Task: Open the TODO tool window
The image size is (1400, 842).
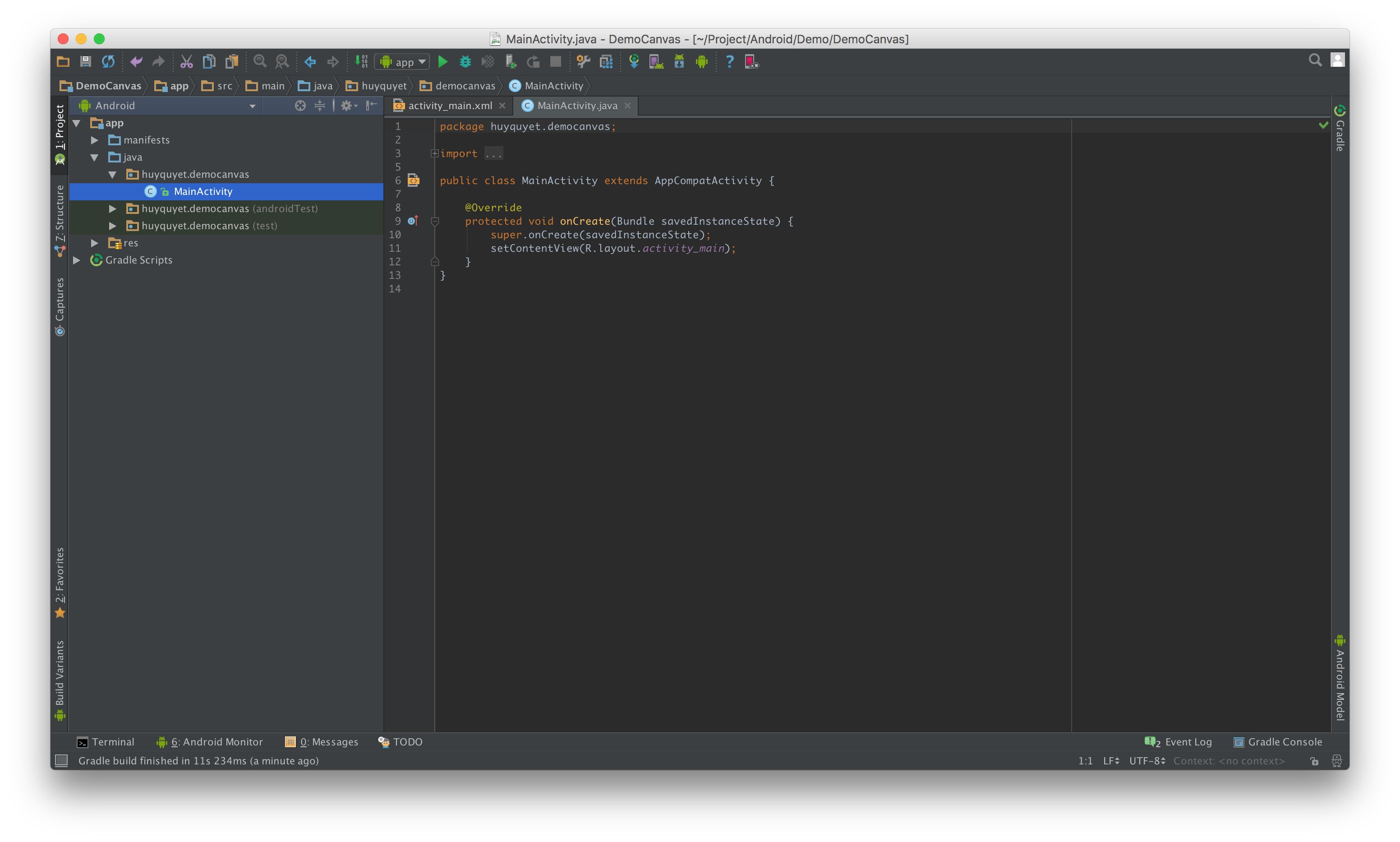Action: pos(401,742)
